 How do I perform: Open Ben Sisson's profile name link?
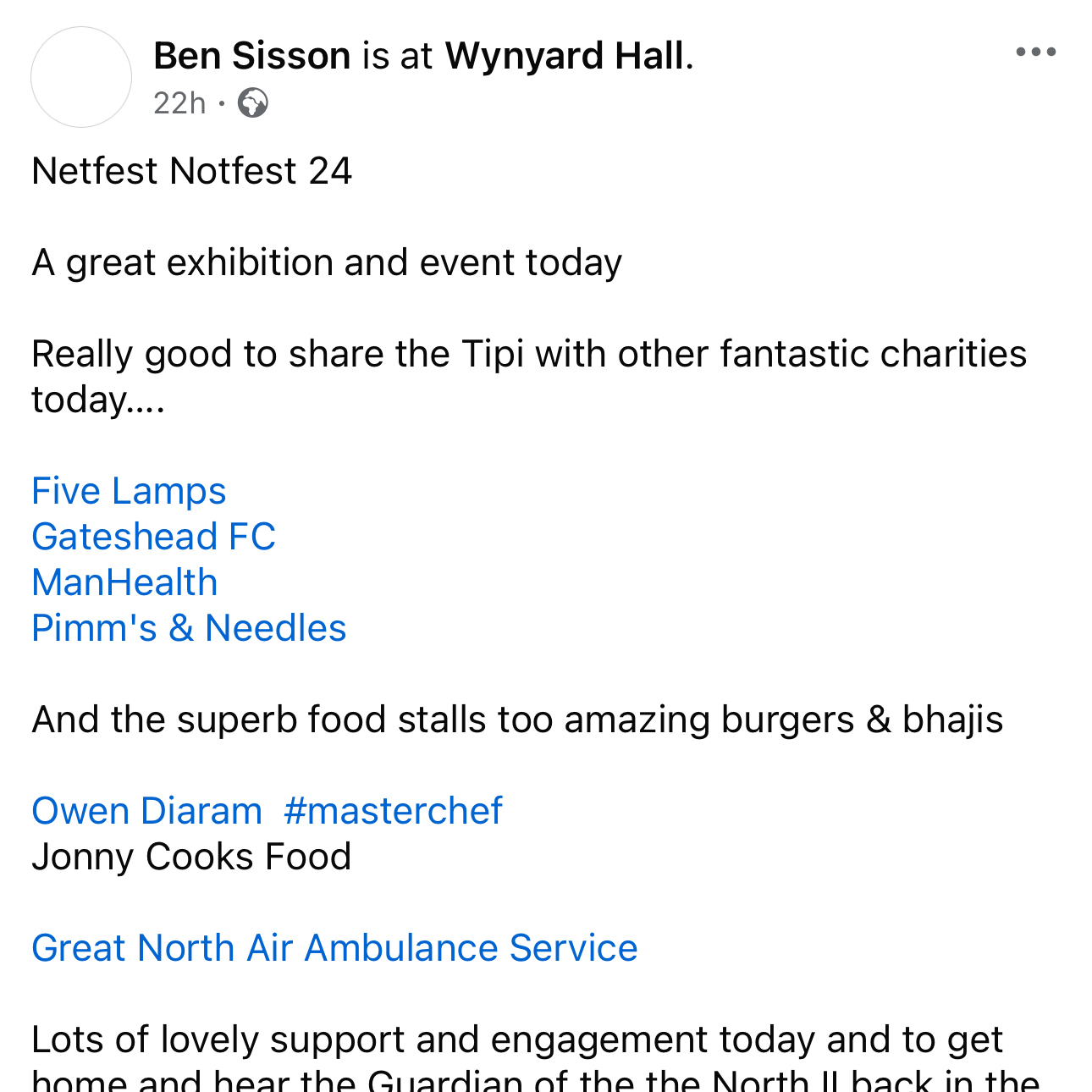pos(252,56)
